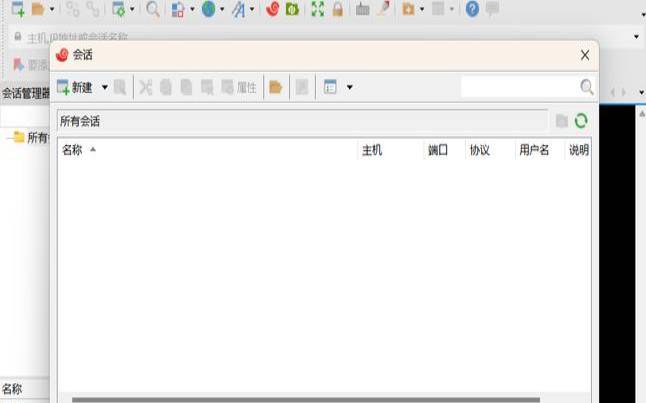The width and height of the screenshot is (646, 403).
Task: Click the red Xshell swirl icon in main toolbar
Action: (272, 9)
